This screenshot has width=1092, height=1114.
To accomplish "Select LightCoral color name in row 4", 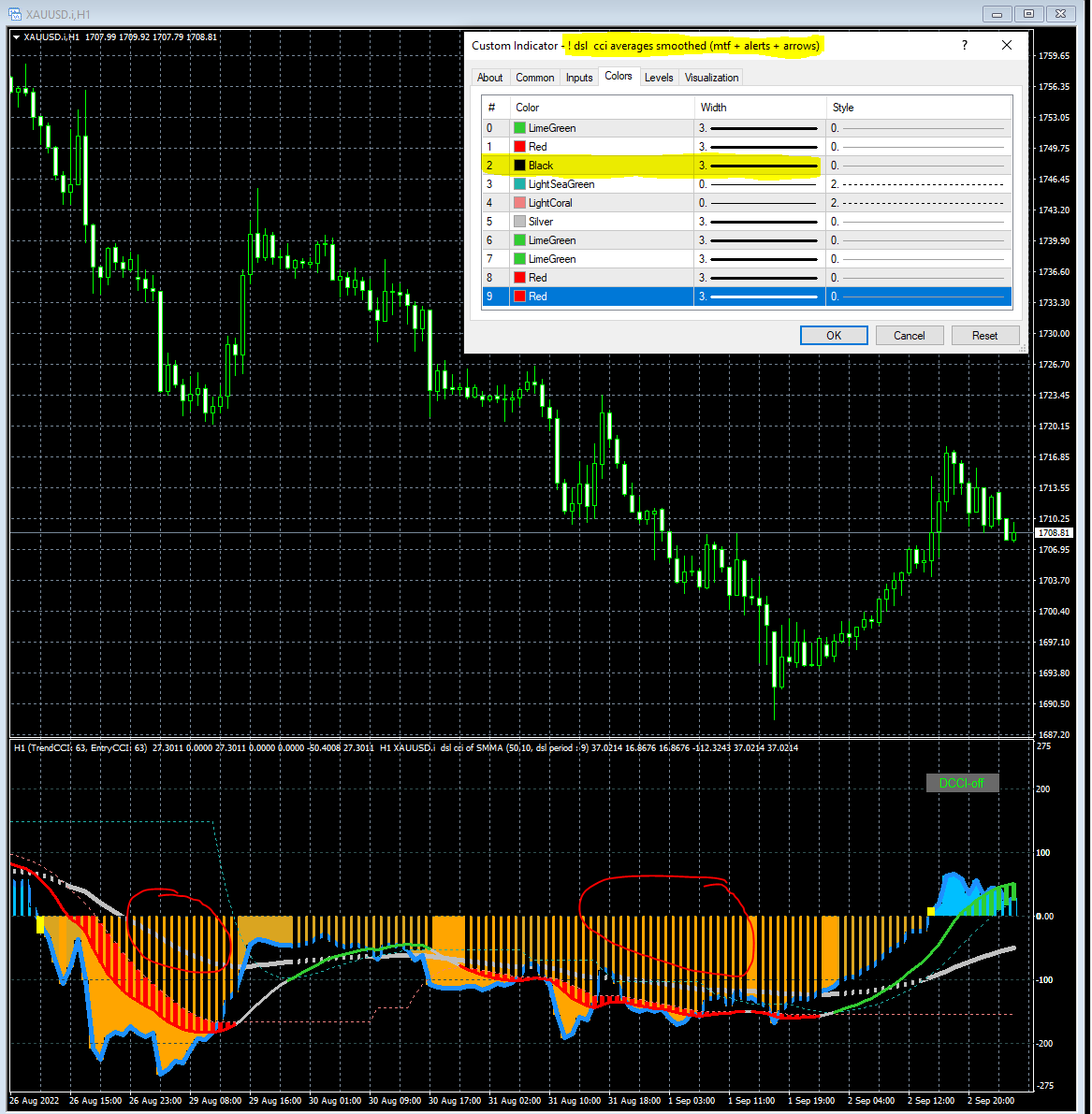I will pos(550,202).
